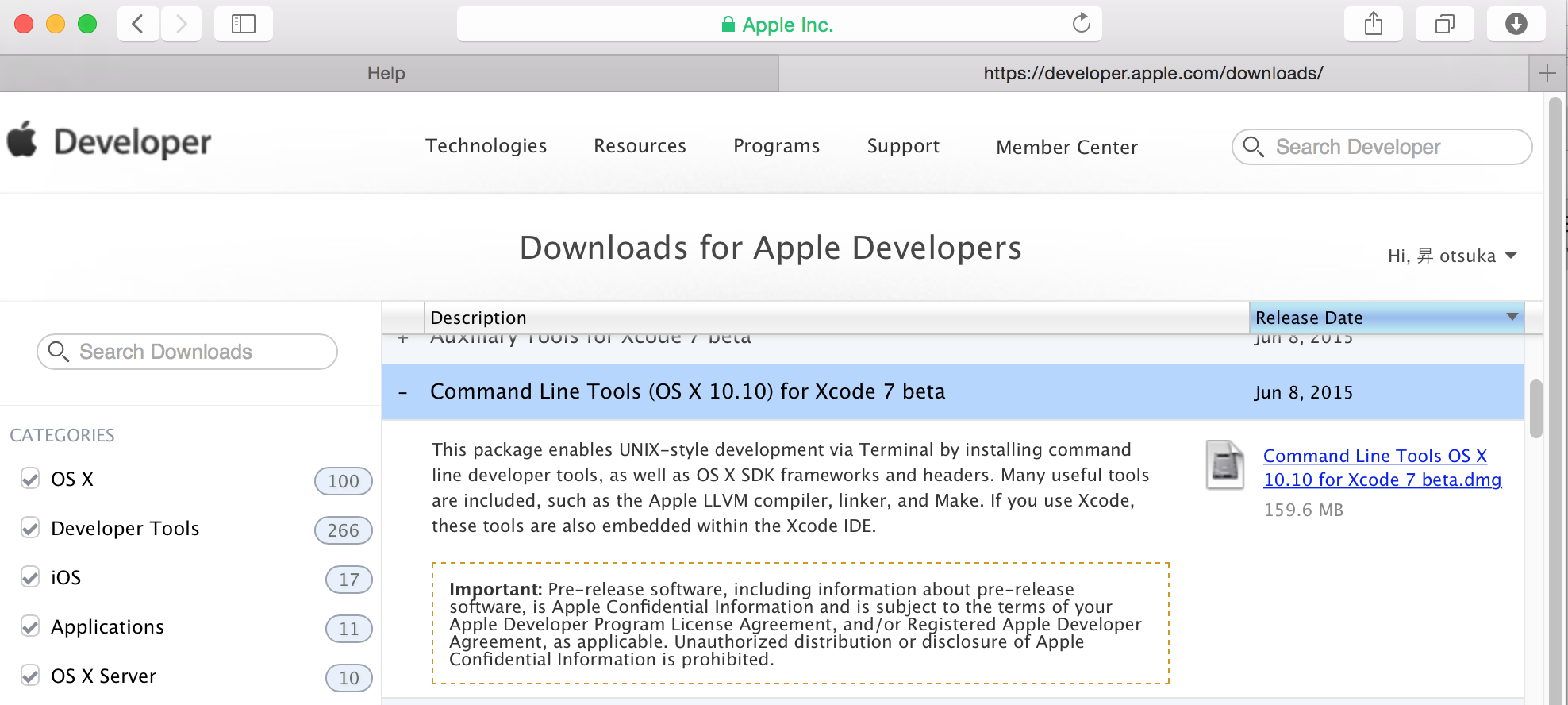Click the Downloads for Apple Developers heading

(x=771, y=248)
